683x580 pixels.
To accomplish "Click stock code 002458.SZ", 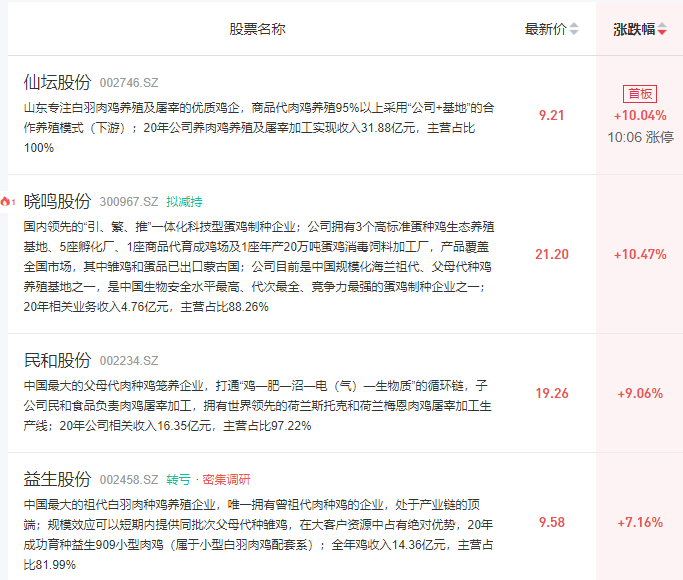I will tap(129, 479).
